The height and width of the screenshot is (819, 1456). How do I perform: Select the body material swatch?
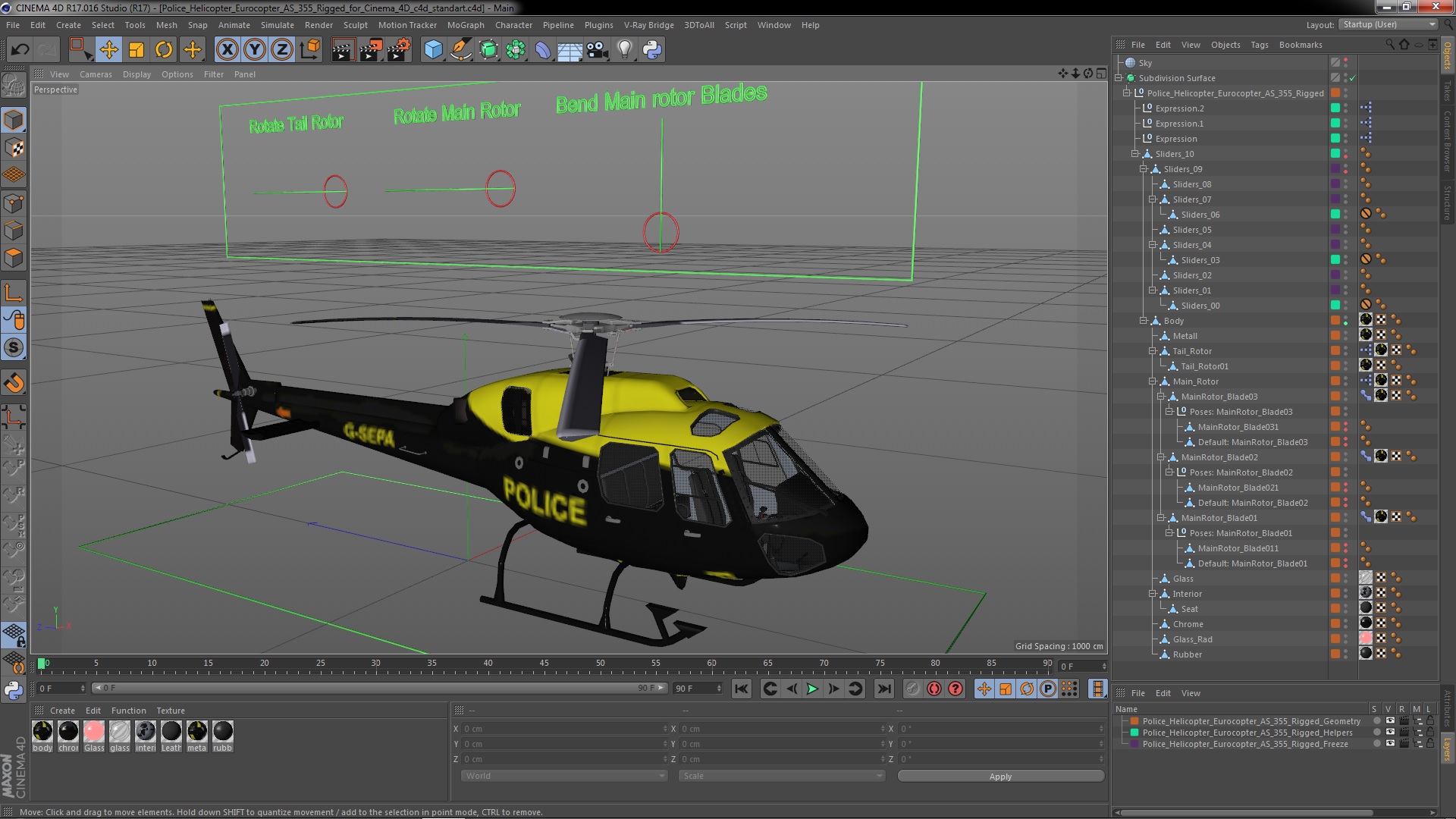point(43,736)
